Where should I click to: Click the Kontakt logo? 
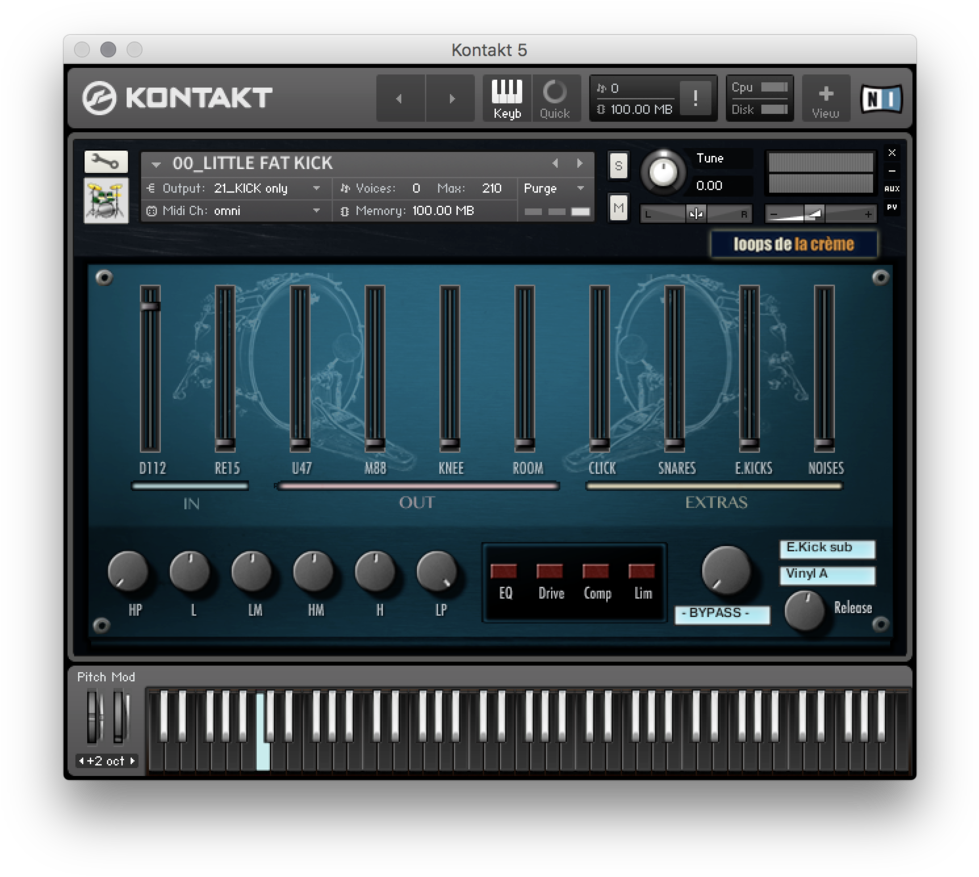tap(177, 98)
